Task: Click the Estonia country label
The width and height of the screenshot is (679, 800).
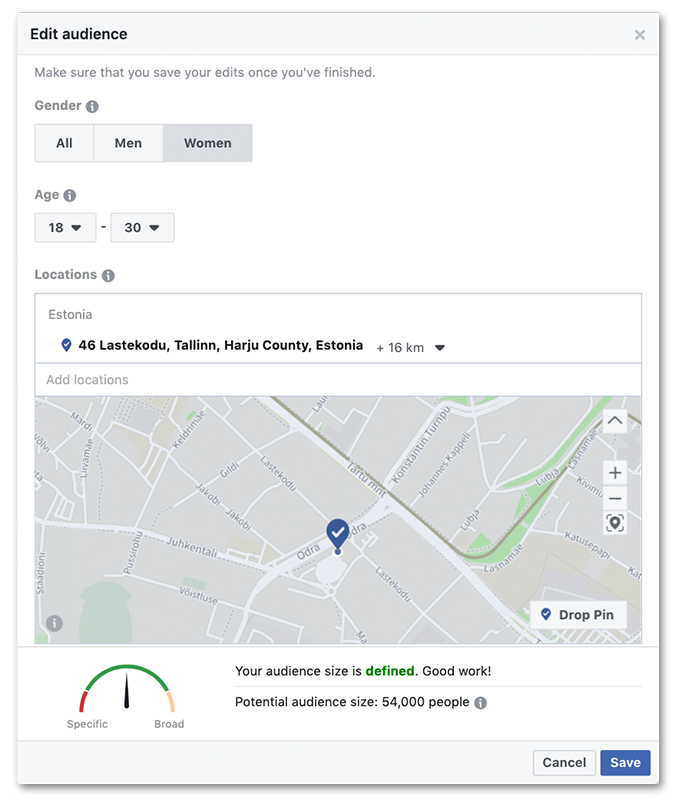Action: 70,315
